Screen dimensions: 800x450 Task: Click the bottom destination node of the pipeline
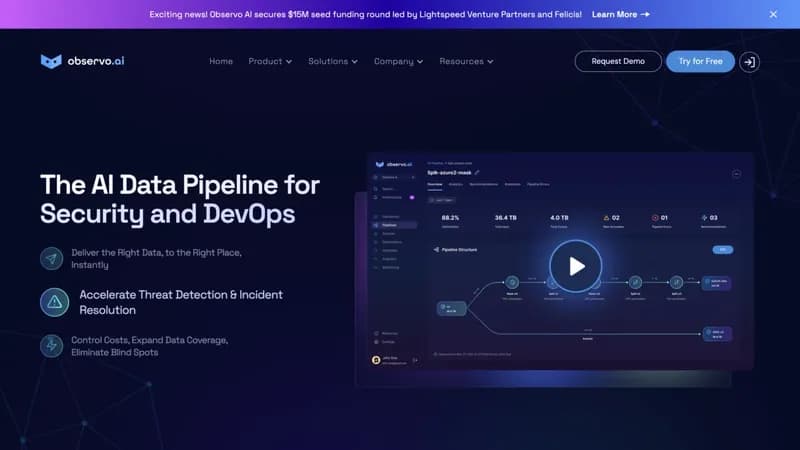[717, 334]
